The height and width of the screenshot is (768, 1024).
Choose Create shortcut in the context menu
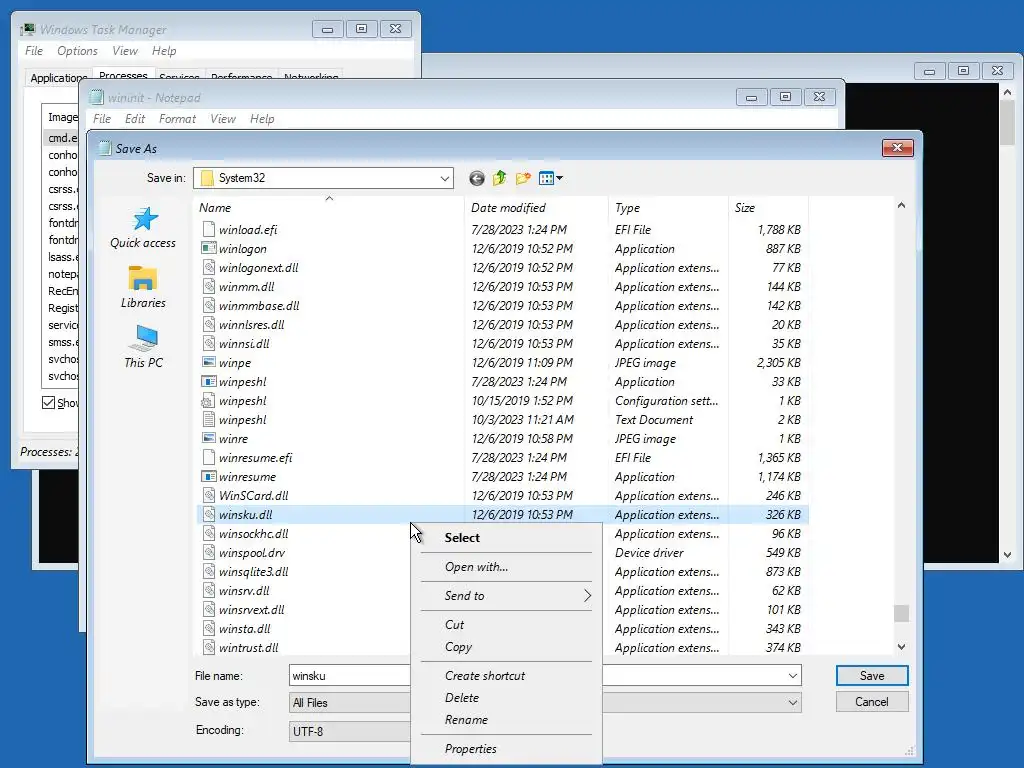506,675
